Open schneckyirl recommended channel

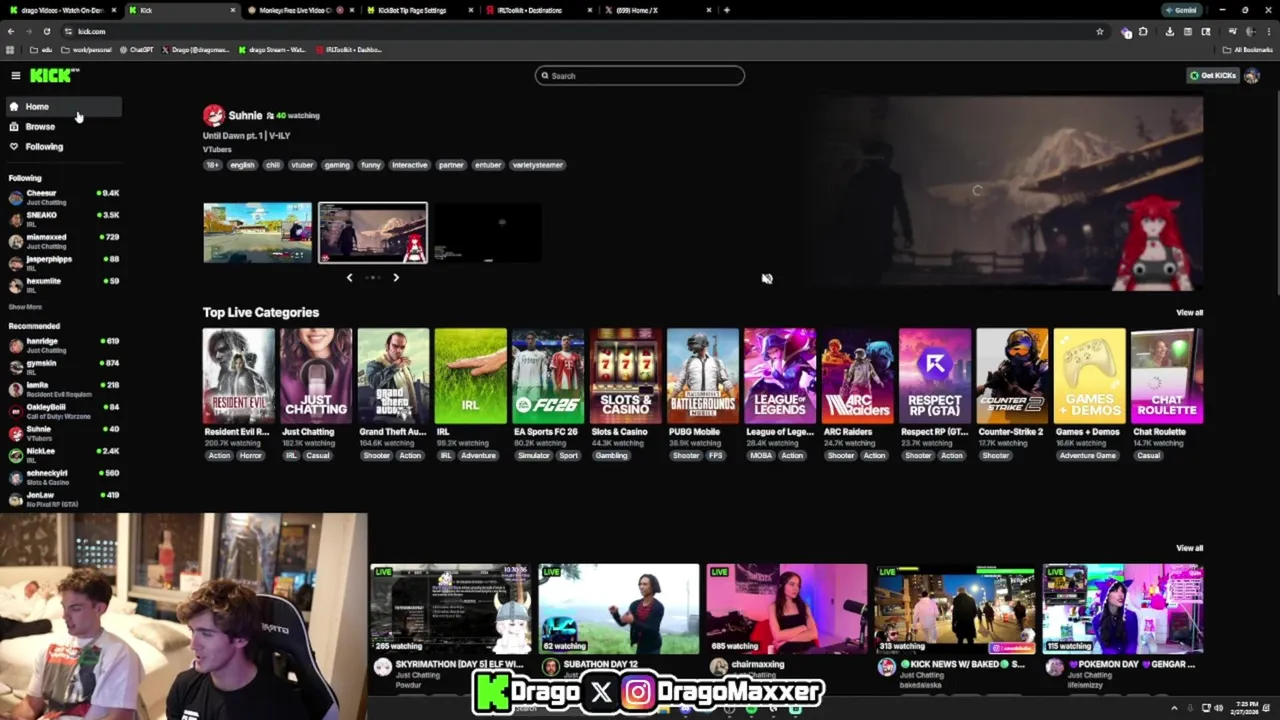coord(63,477)
